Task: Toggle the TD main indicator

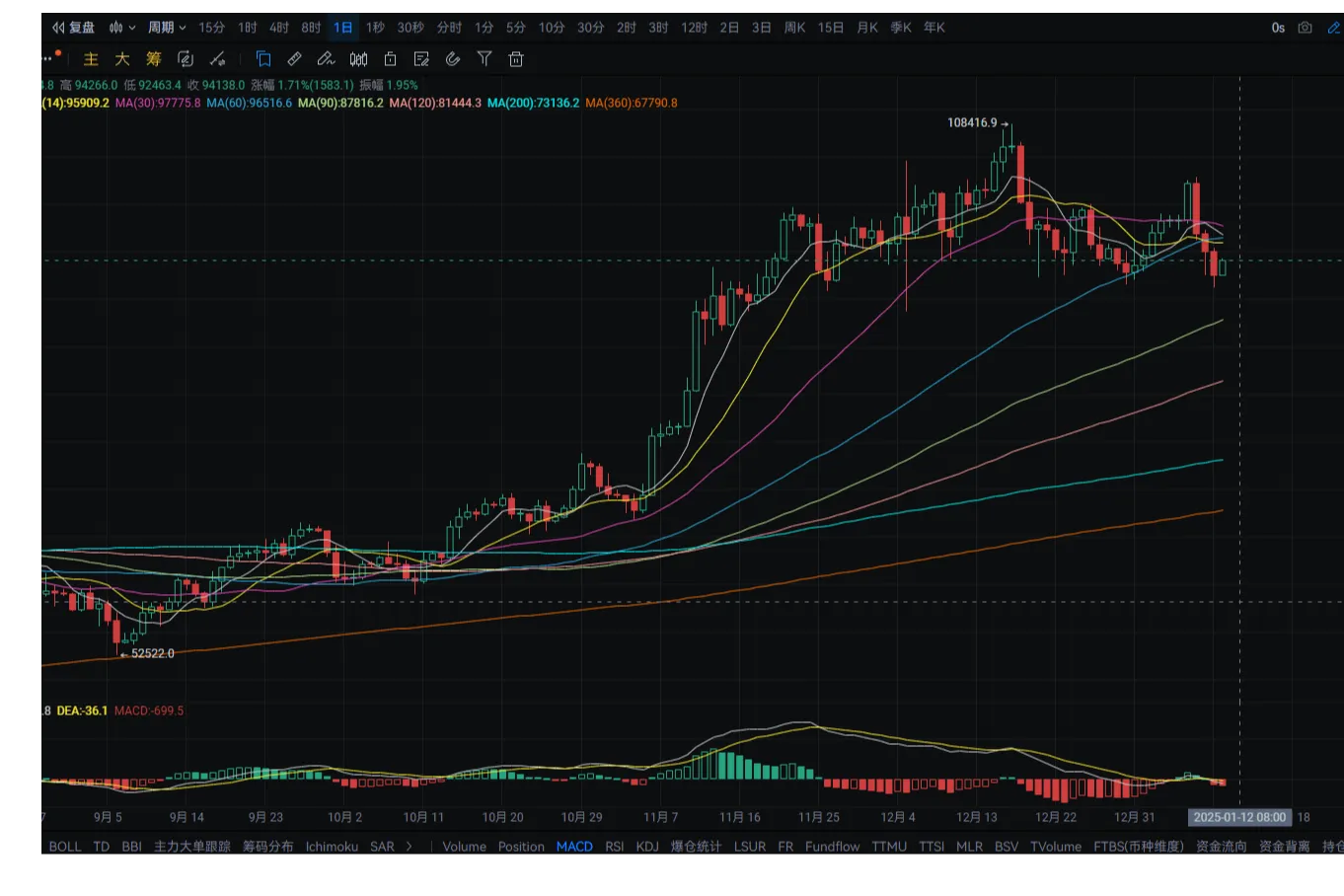Action: pyautogui.click(x=102, y=847)
